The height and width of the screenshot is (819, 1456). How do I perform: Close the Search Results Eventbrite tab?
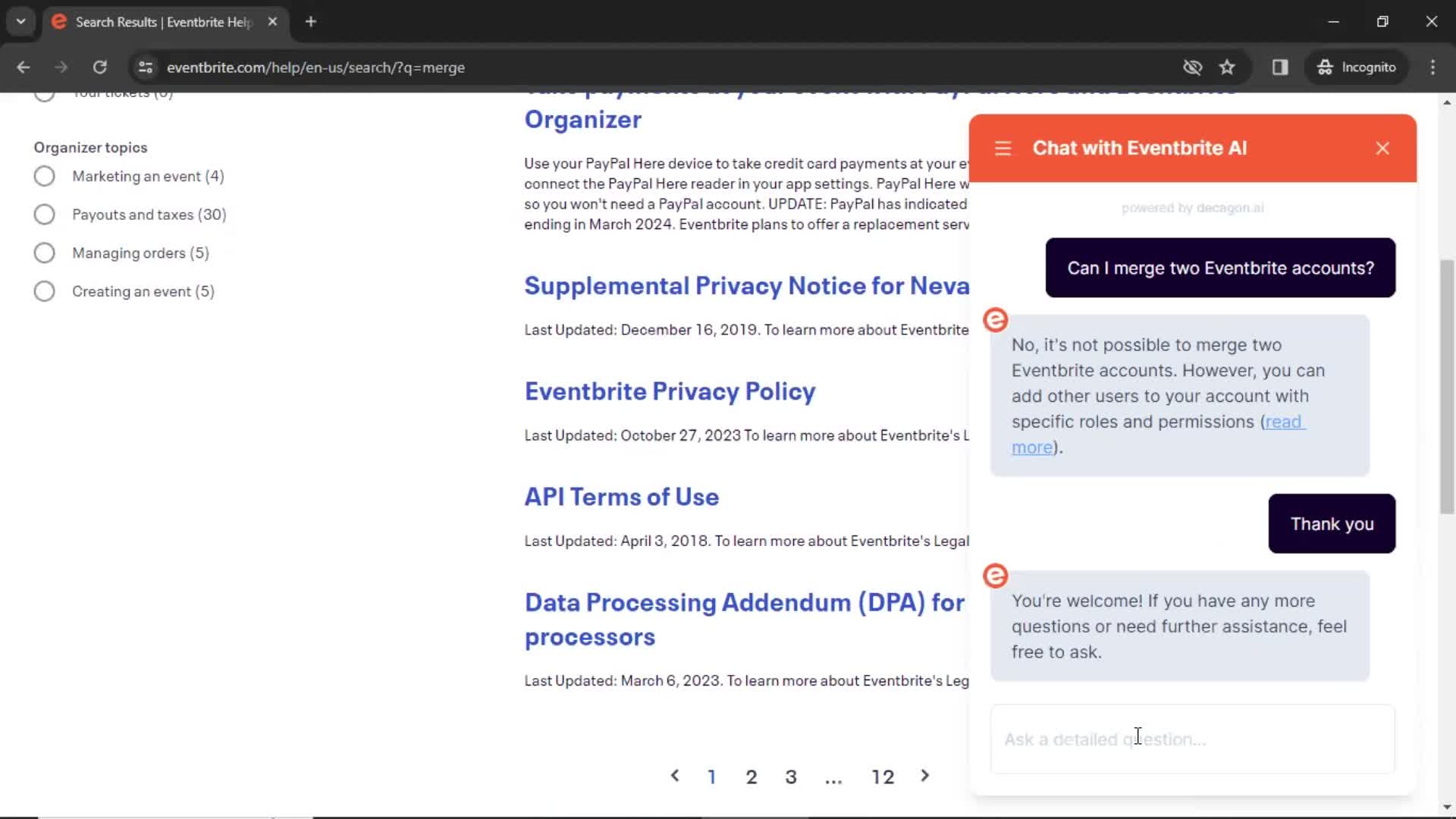(272, 22)
